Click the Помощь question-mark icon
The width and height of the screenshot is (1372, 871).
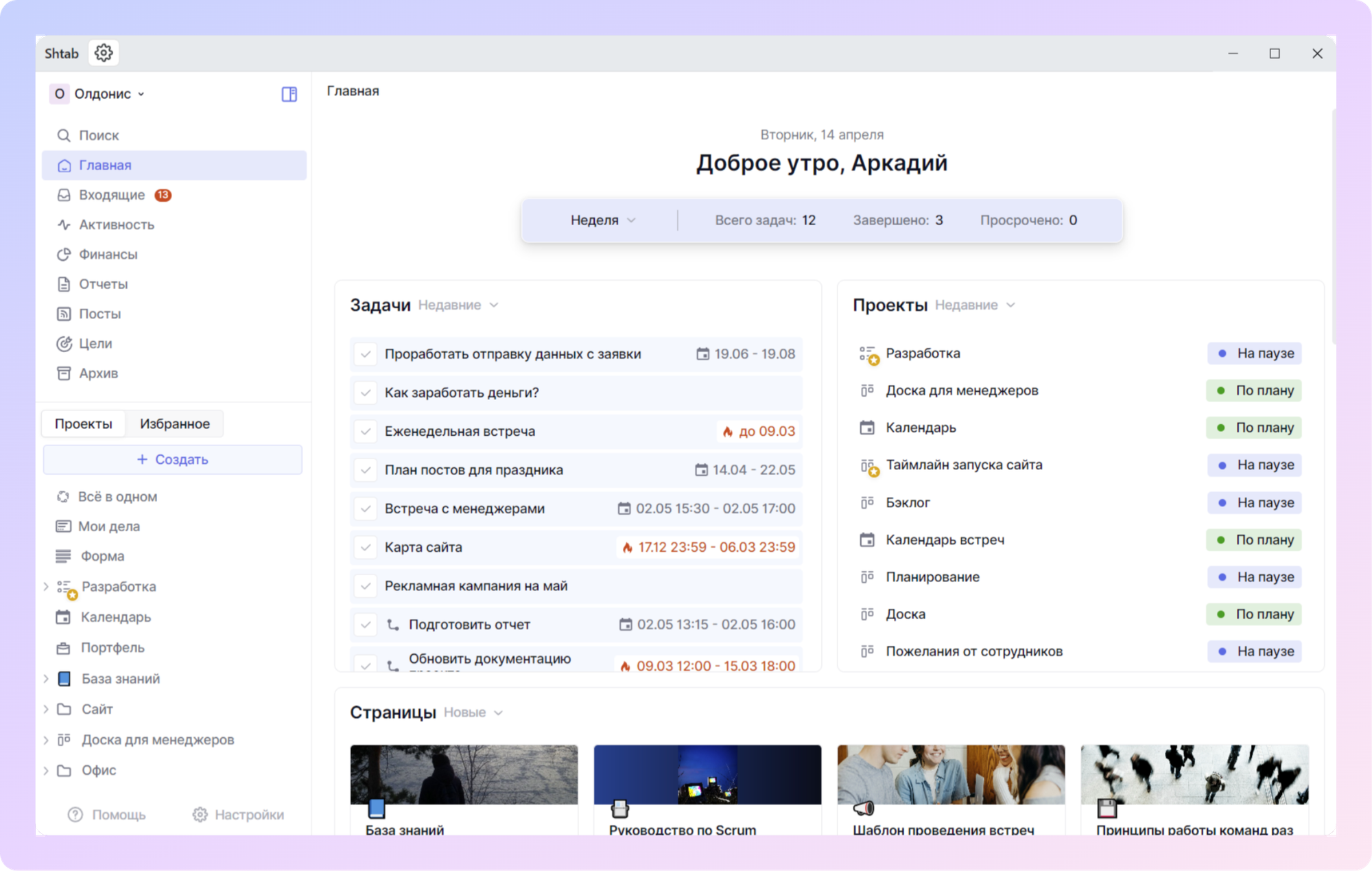[75, 814]
